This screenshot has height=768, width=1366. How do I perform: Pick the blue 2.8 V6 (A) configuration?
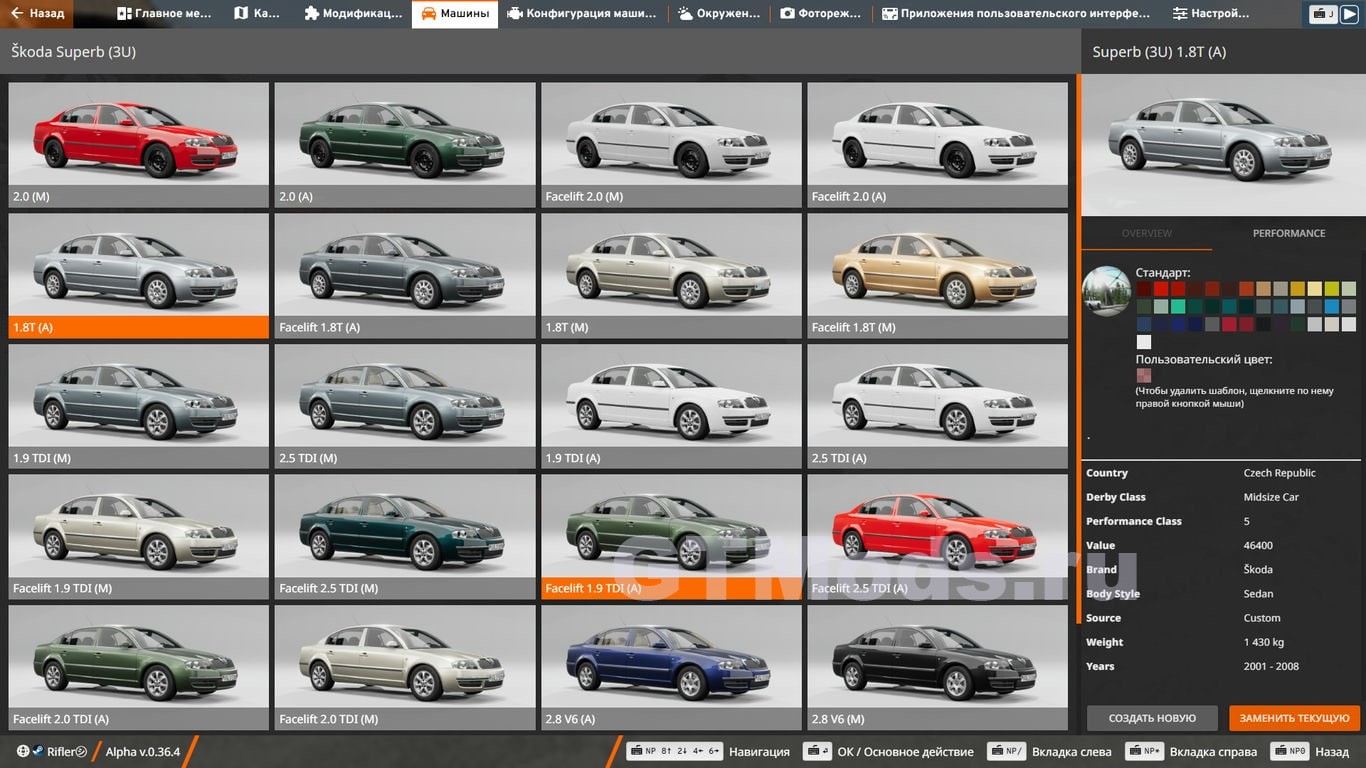point(671,667)
